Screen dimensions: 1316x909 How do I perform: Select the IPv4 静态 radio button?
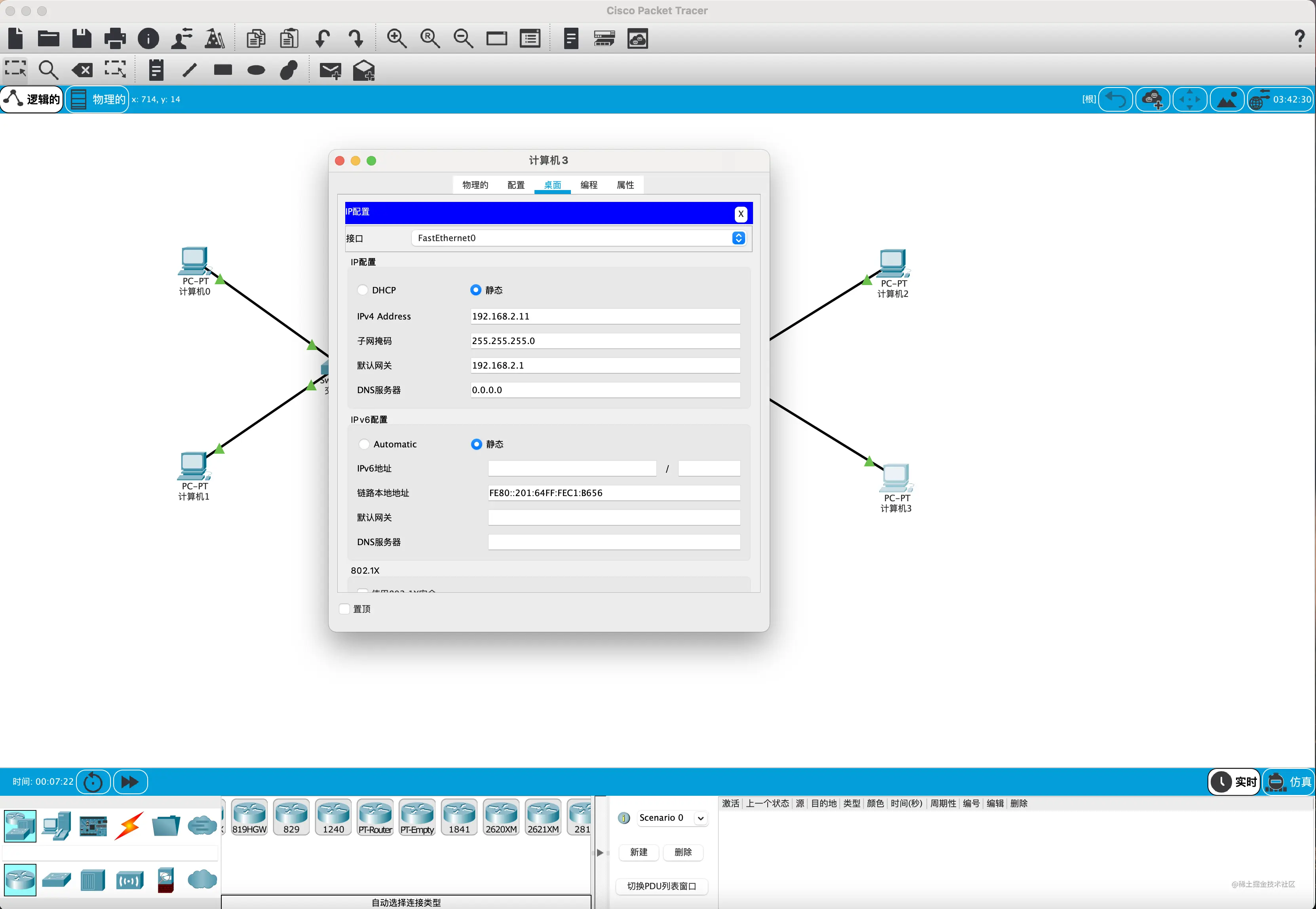click(476, 290)
